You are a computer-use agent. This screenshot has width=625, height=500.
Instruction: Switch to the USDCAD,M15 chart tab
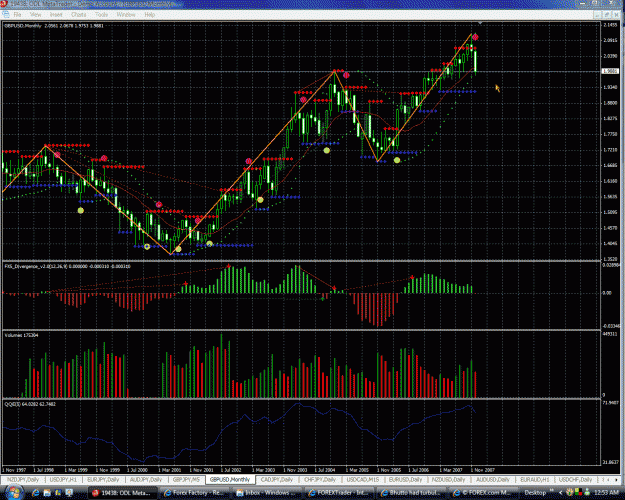click(x=363, y=479)
